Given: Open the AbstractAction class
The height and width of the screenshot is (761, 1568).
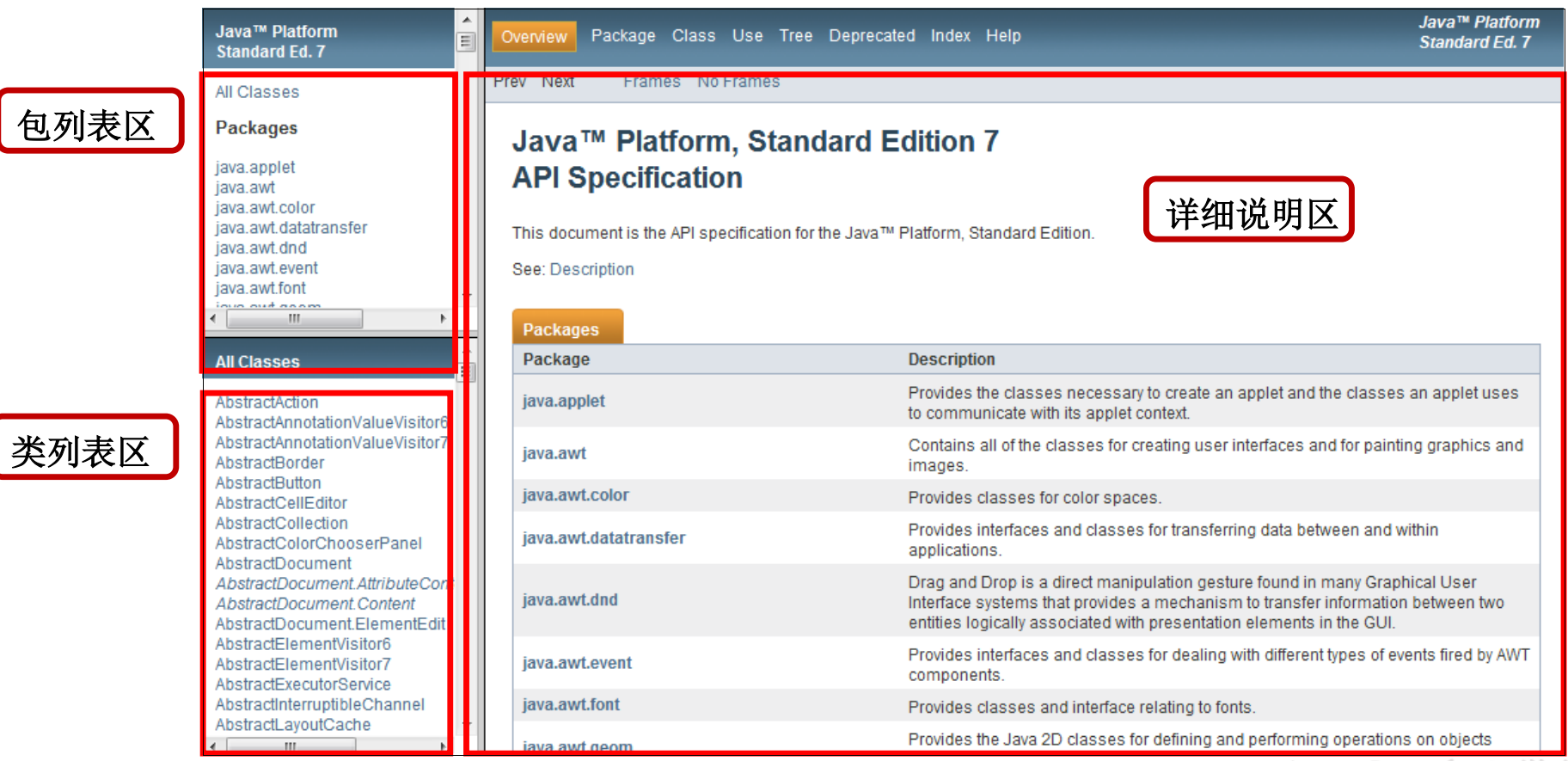Looking at the screenshot, I should click(x=266, y=402).
